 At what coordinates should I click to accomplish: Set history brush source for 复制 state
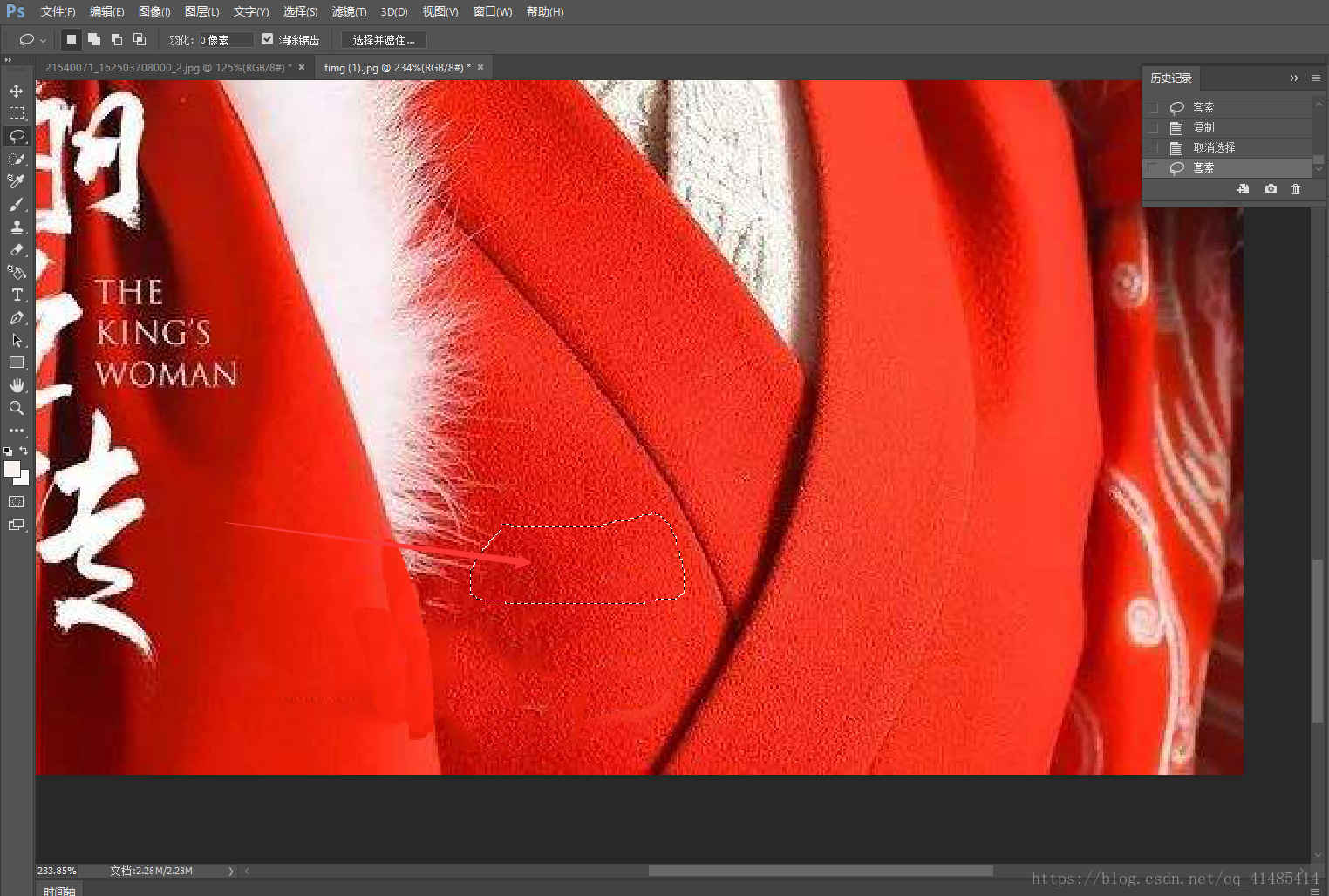[1153, 127]
